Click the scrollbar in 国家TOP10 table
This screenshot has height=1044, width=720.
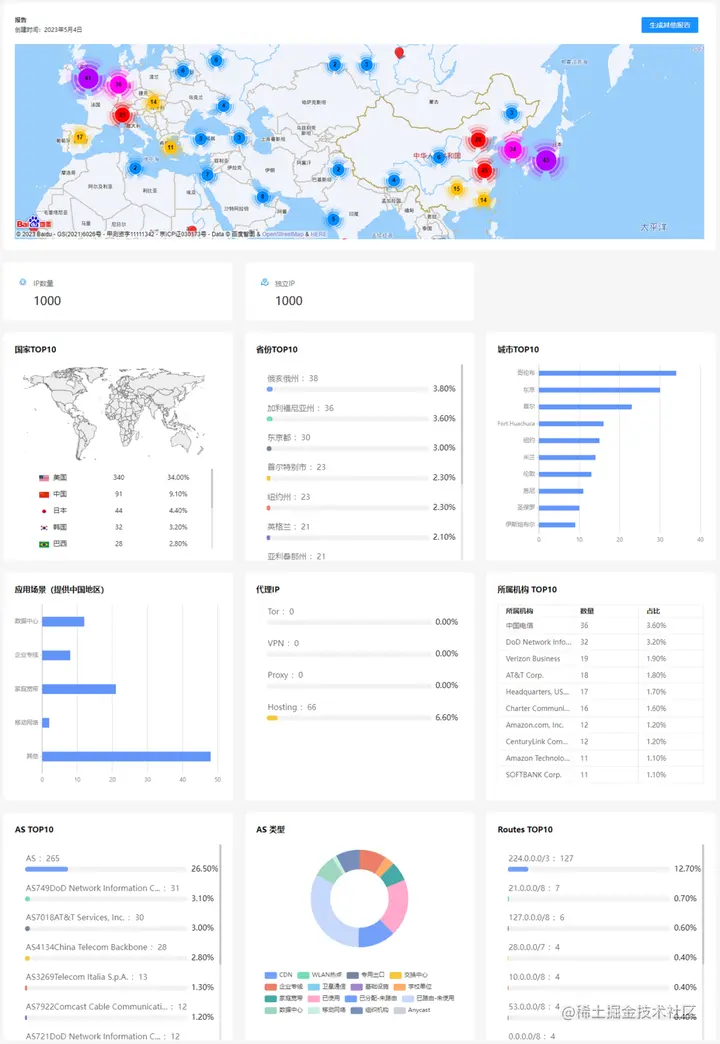[212, 489]
